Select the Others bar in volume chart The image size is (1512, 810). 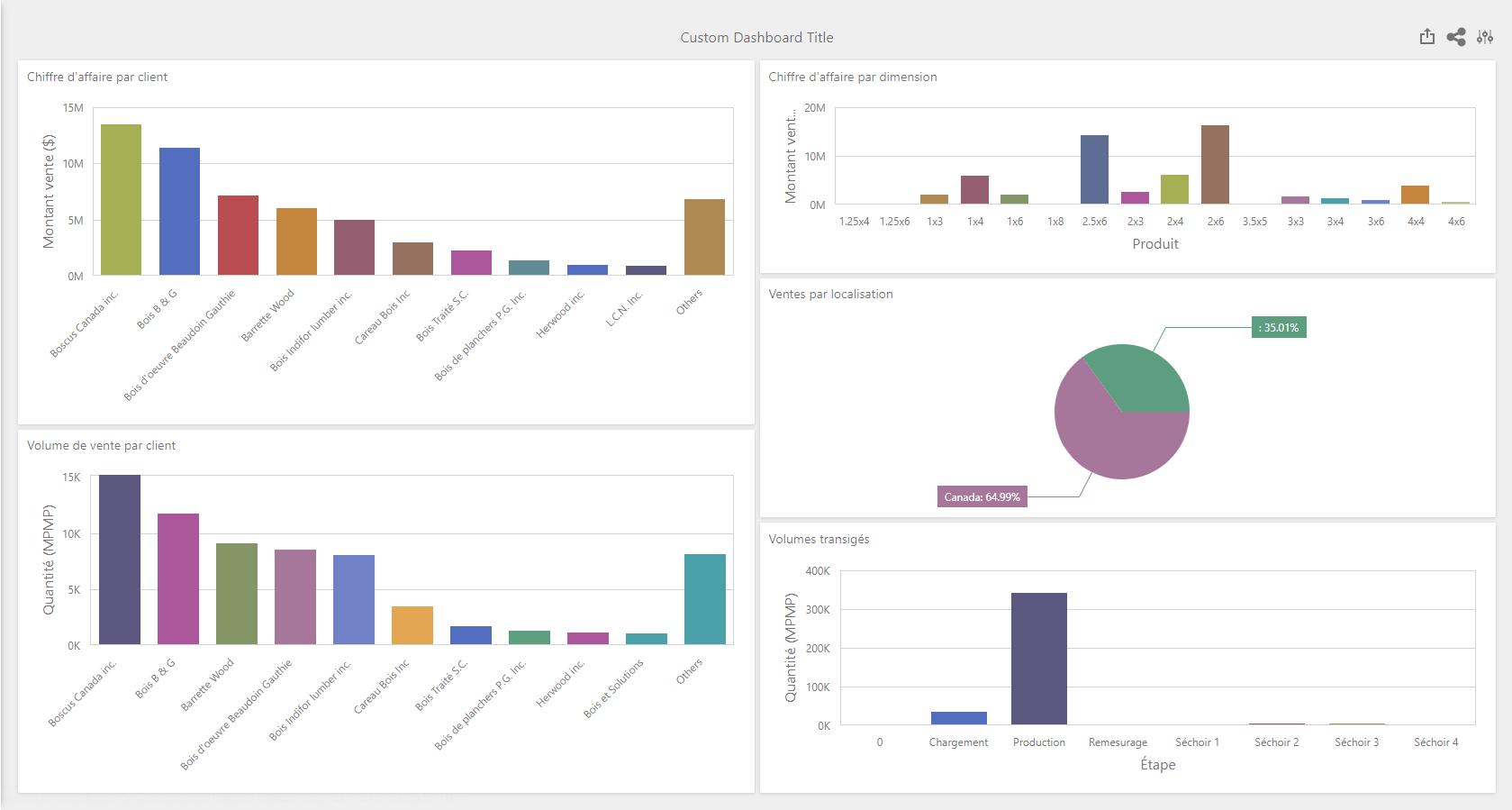point(704,599)
